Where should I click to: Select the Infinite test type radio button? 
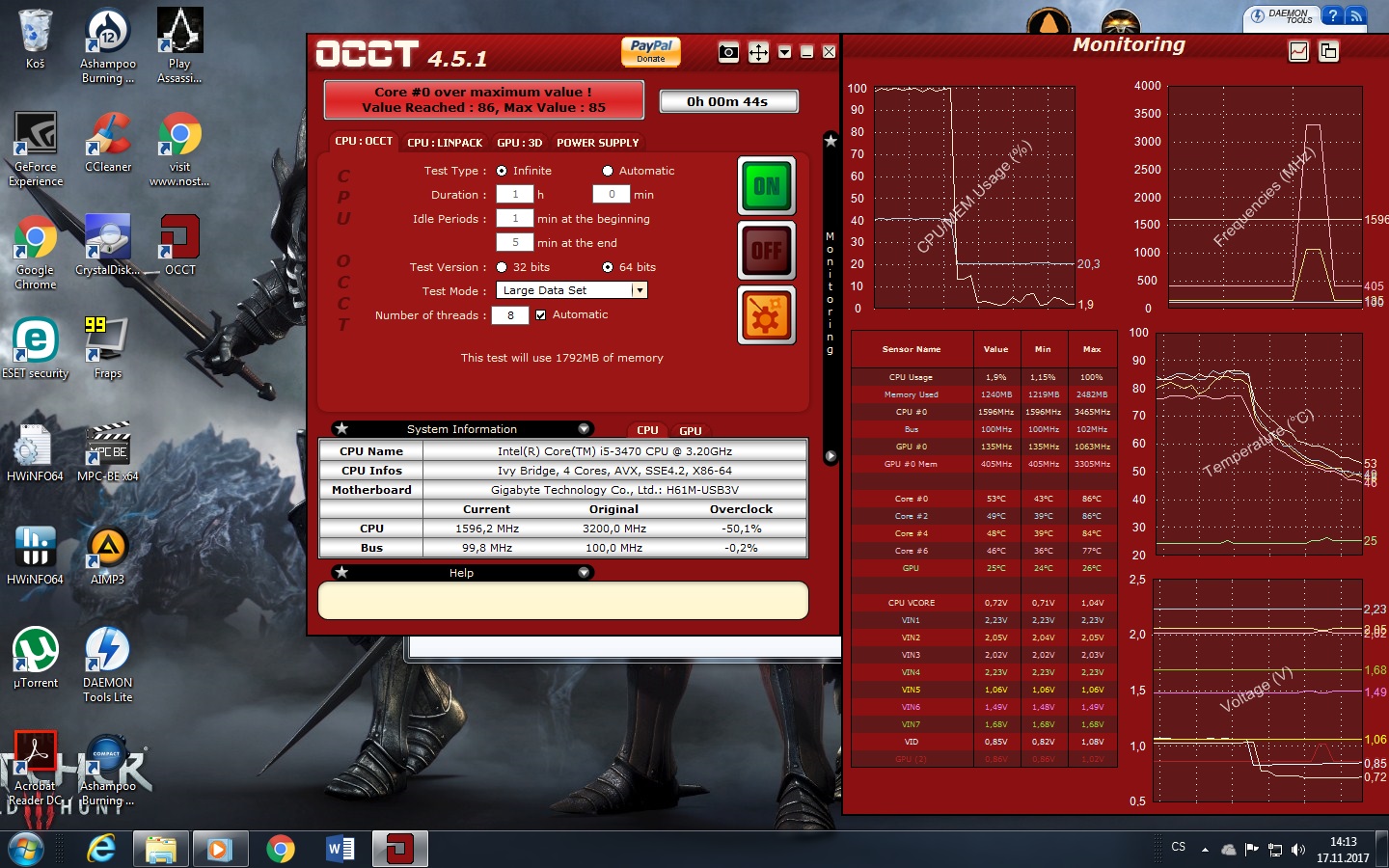502,171
